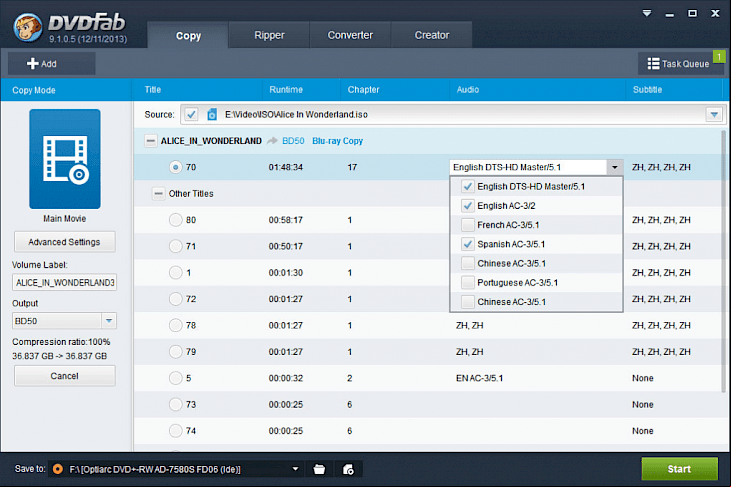Click the Subtitle column header
The height and width of the screenshot is (487, 731).
647,89
